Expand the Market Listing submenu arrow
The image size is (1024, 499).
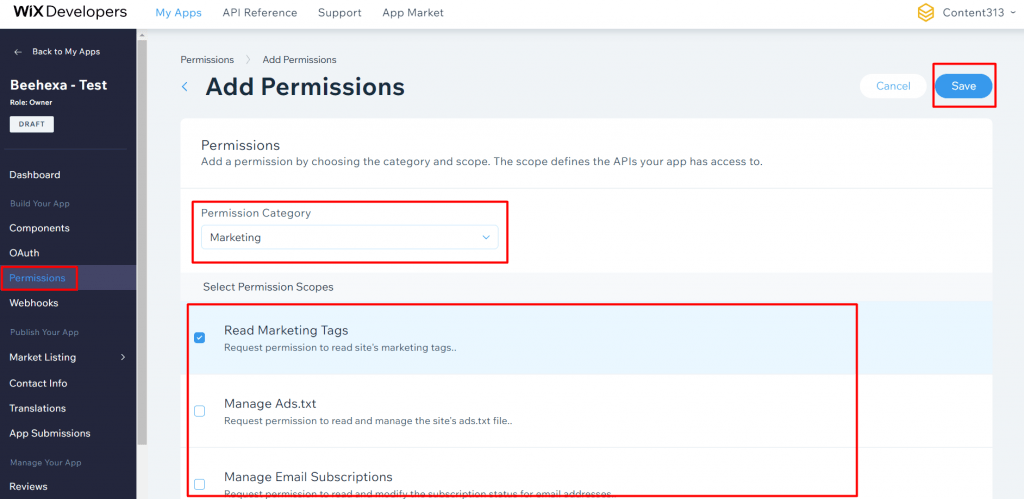click(x=123, y=357)
